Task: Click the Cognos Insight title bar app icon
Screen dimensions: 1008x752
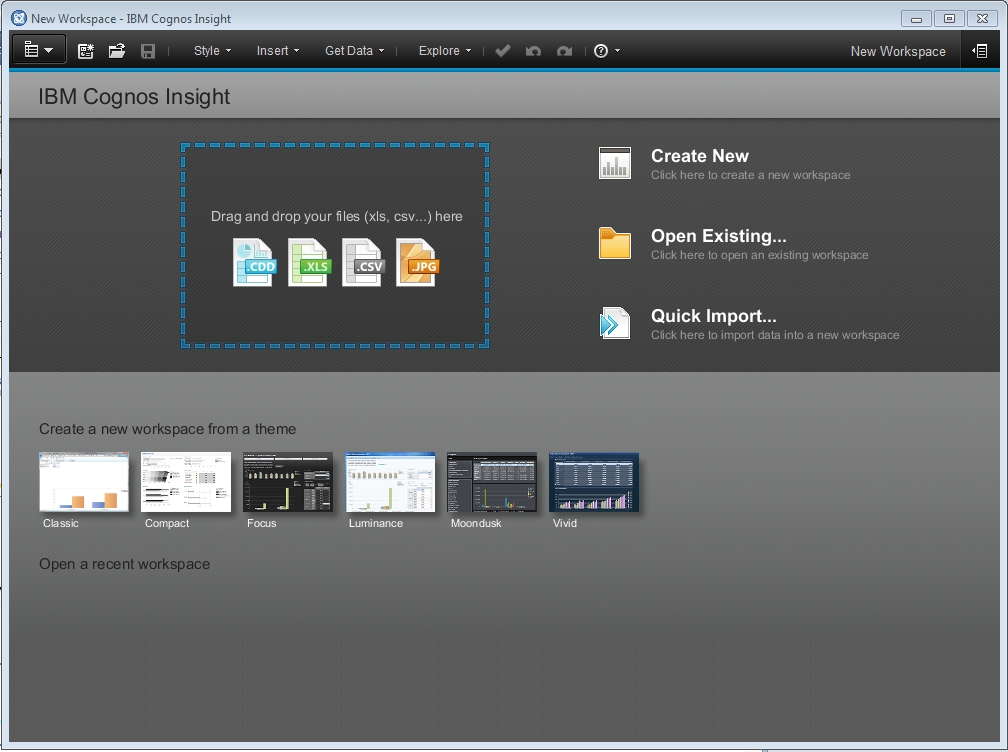Action: pyautogui.click(x=19, y=18)
